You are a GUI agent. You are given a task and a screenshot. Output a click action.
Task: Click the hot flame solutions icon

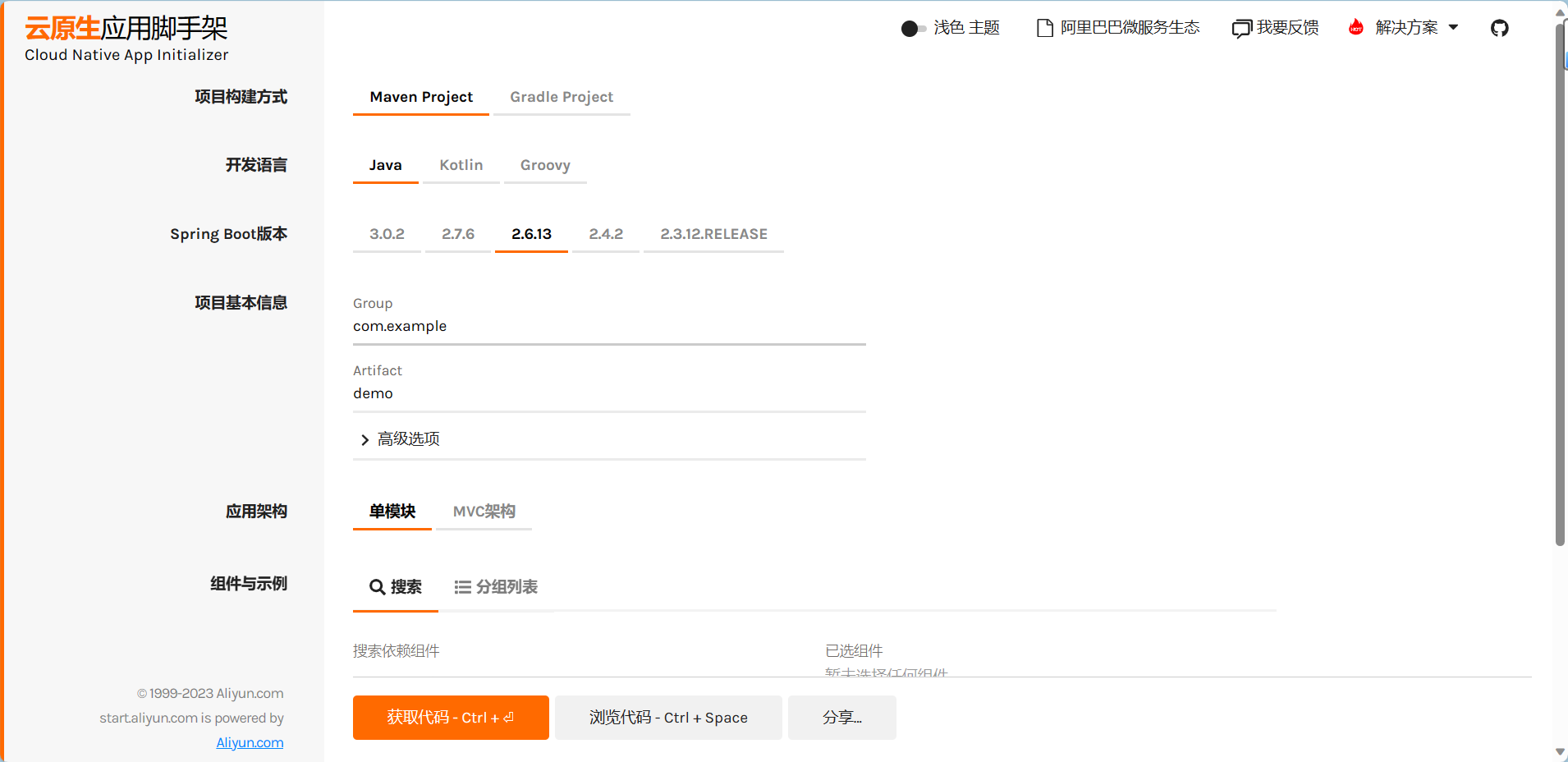1356,27
